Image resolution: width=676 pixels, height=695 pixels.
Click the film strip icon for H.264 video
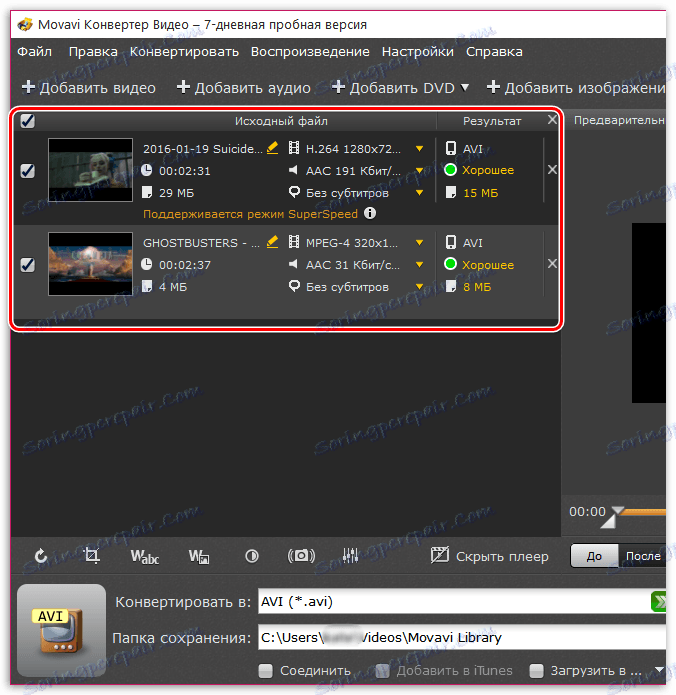(293, 148)
